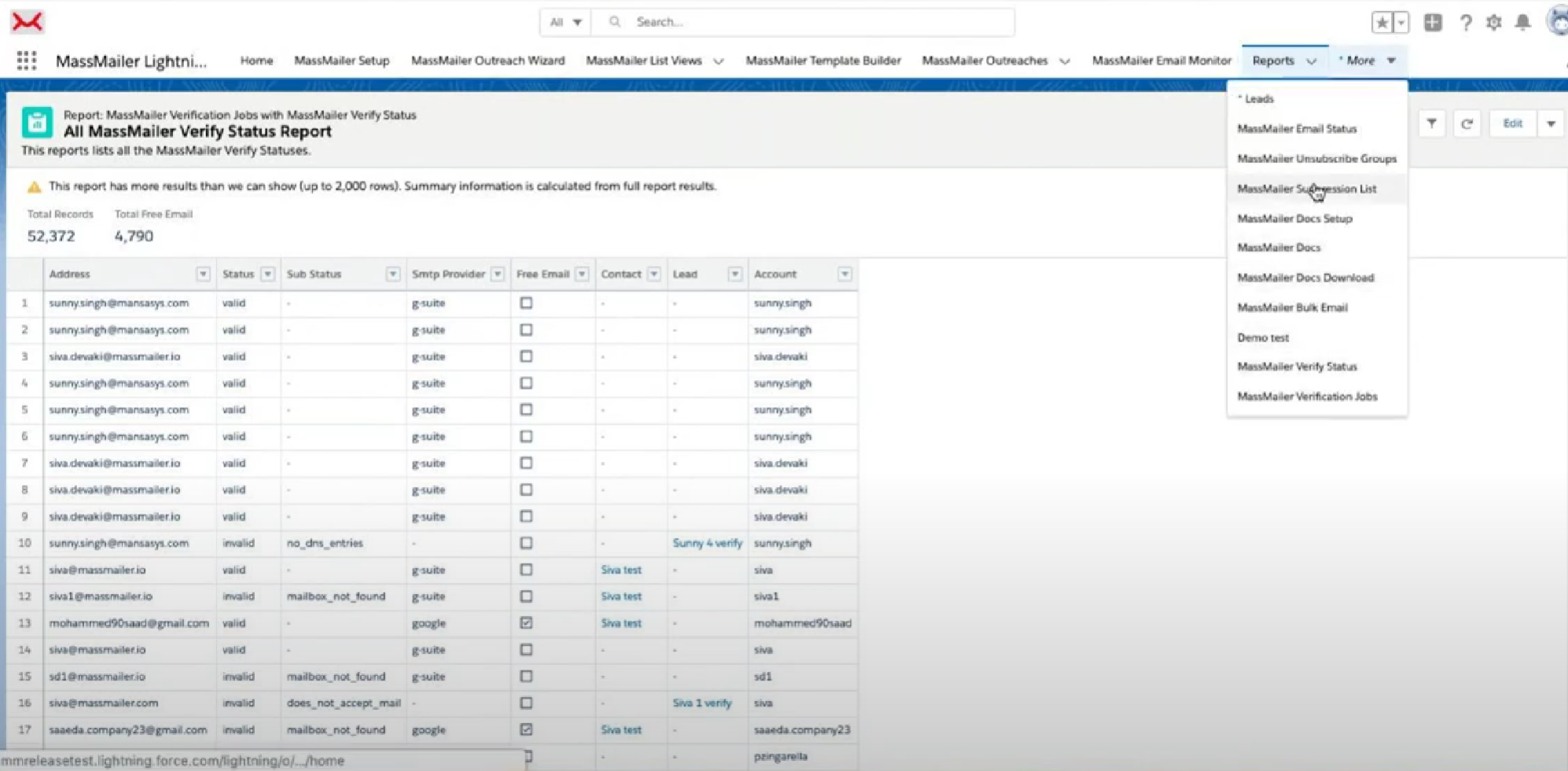Open the MassMailer Outreach Wizard tab

click(x=488, y=61)
